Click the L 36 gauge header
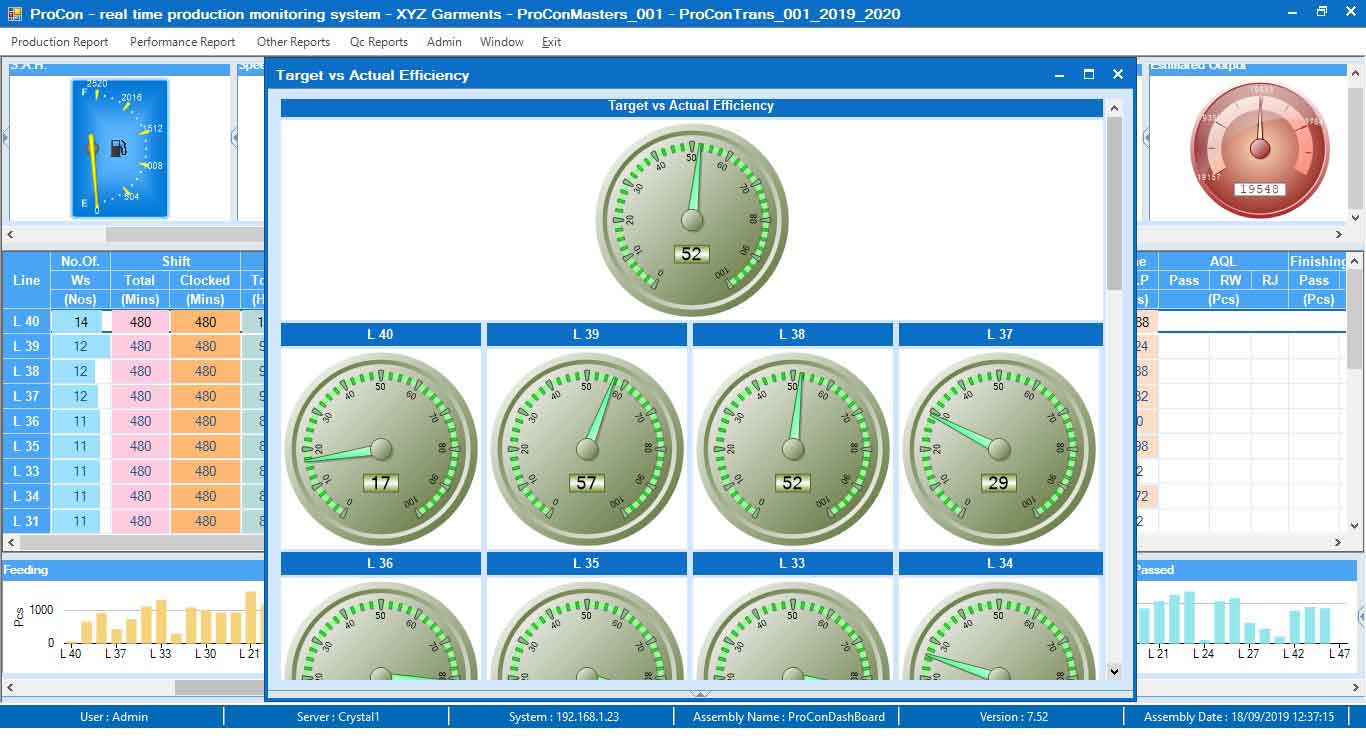1366x736 pixels. (x=380, y=563)
